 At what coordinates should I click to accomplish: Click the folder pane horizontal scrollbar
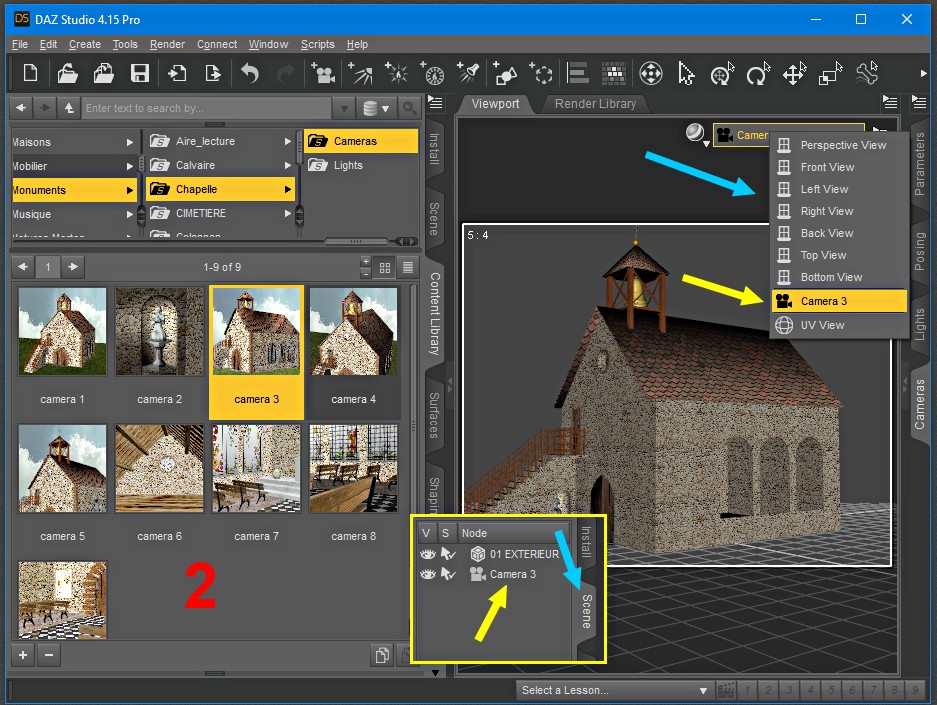(x=356, y=241)
